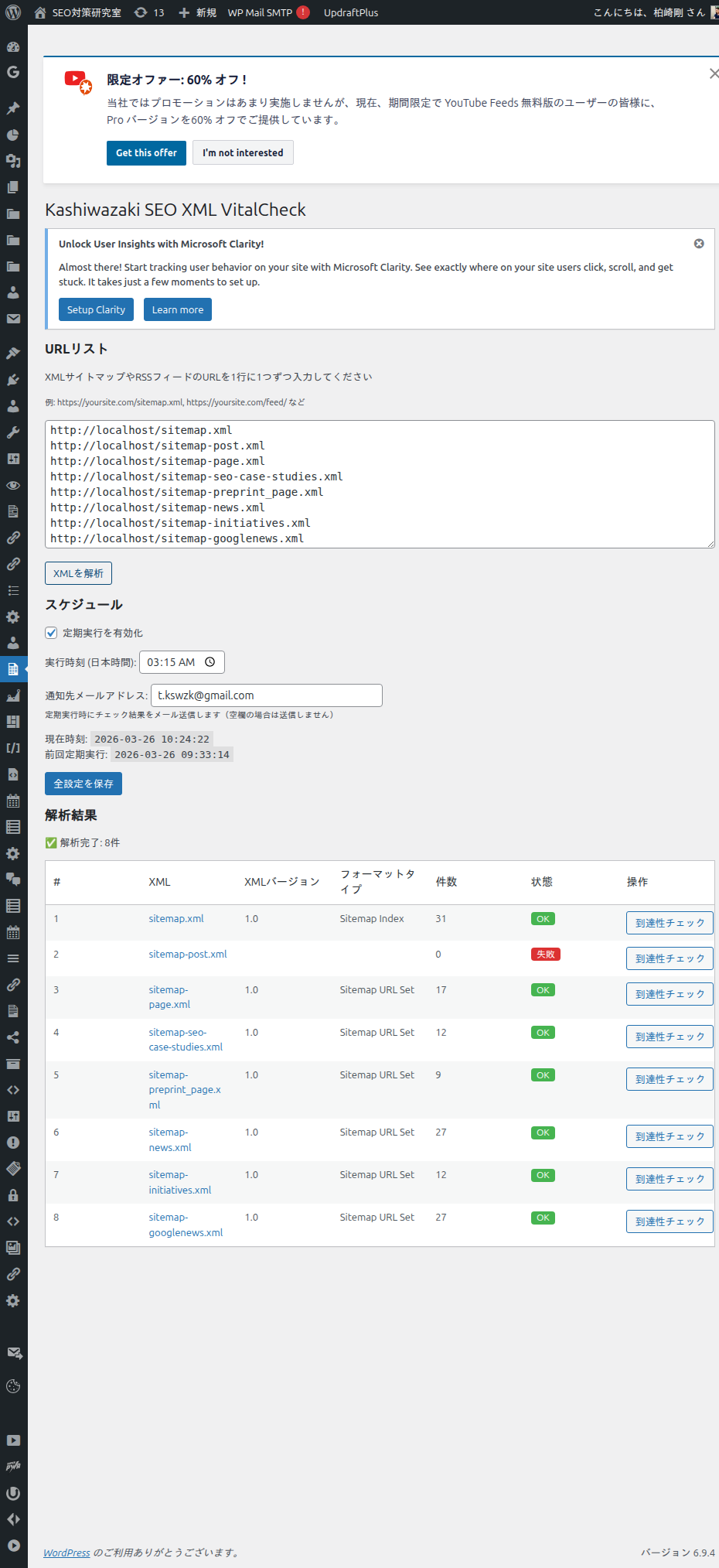Open the sitemap-googlenews.xml link in results
The image size is (719, 1568).
pyautogui.click(x=186, y=1225)
